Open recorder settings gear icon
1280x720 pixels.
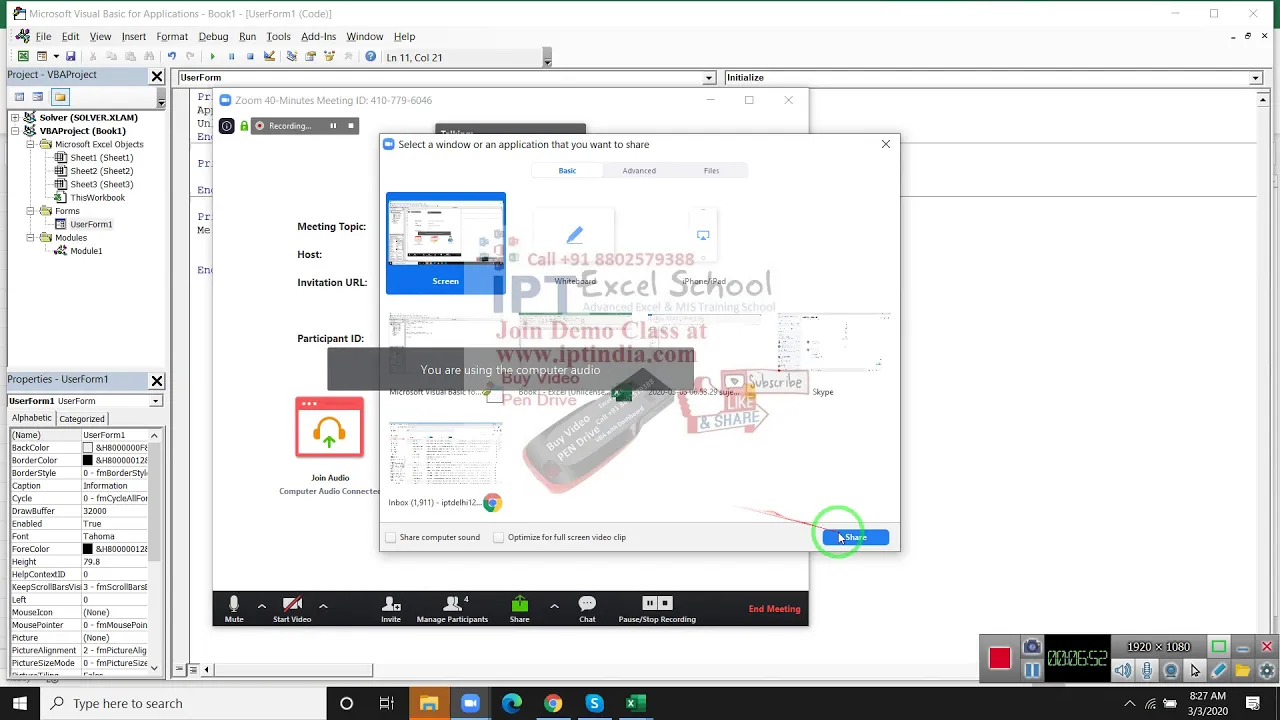pyautogui.click(x=1267, y=671)
